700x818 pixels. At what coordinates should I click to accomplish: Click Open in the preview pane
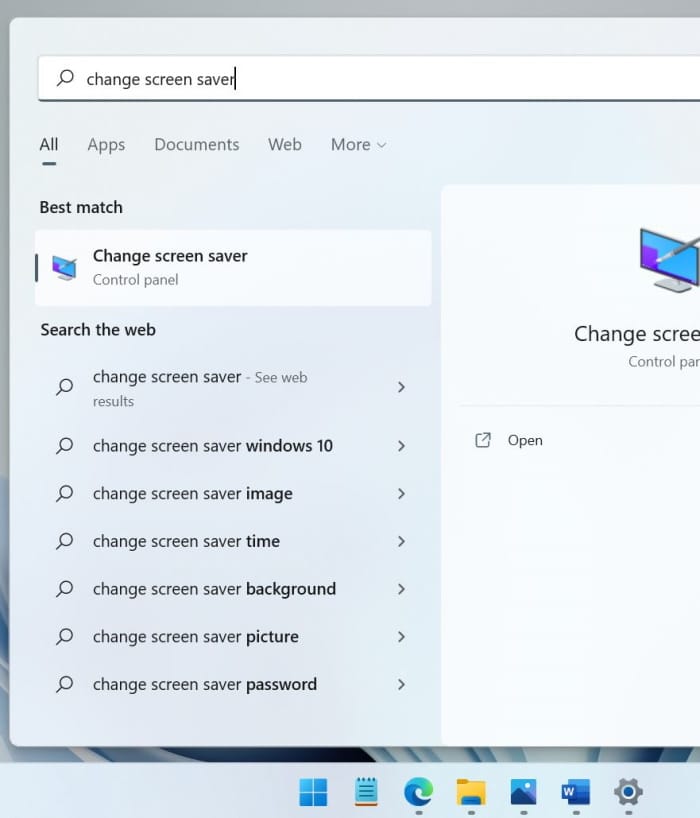coord(525,440)
